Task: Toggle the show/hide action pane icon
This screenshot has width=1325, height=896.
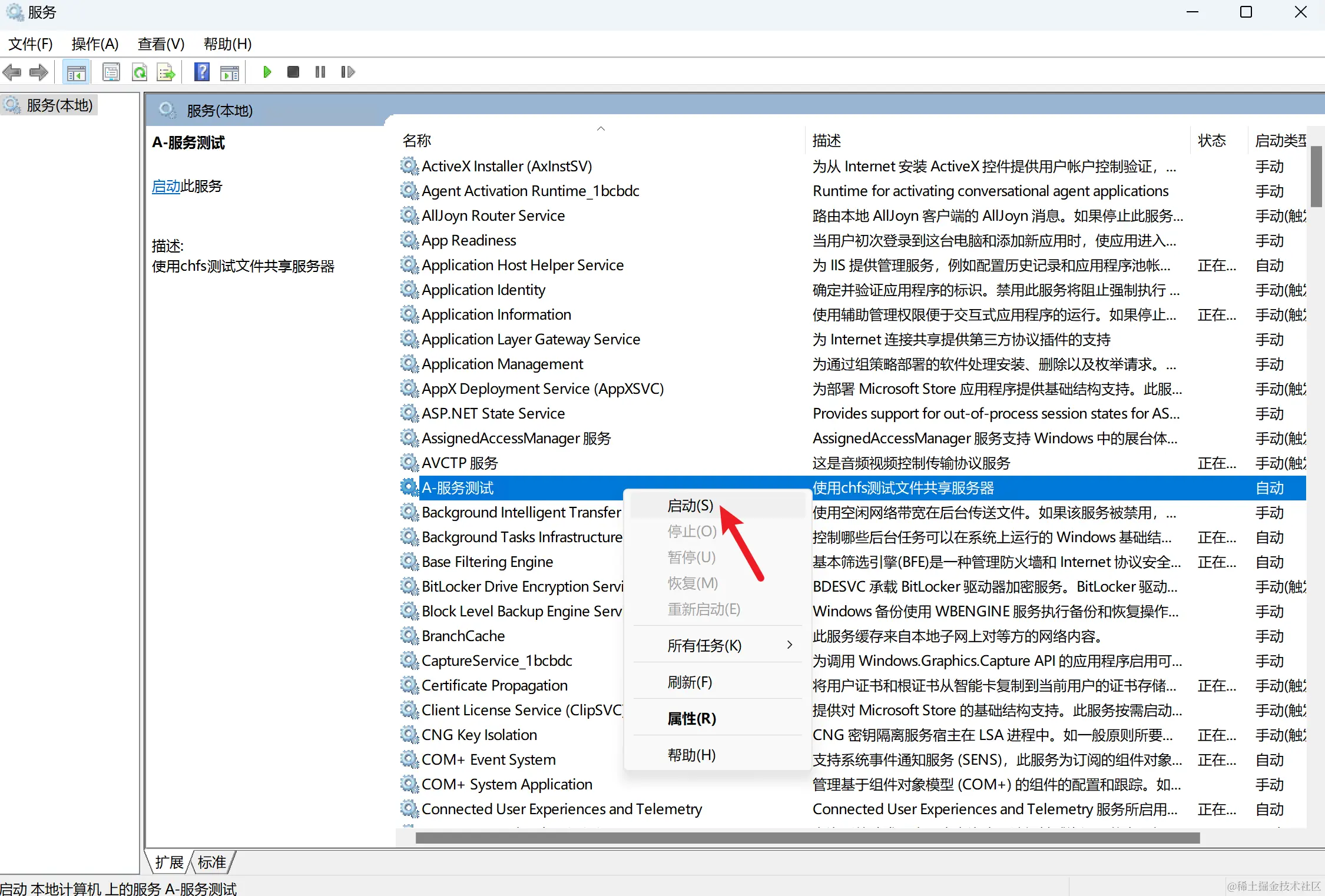Action: pyautogui.click(x=230, y=72)
